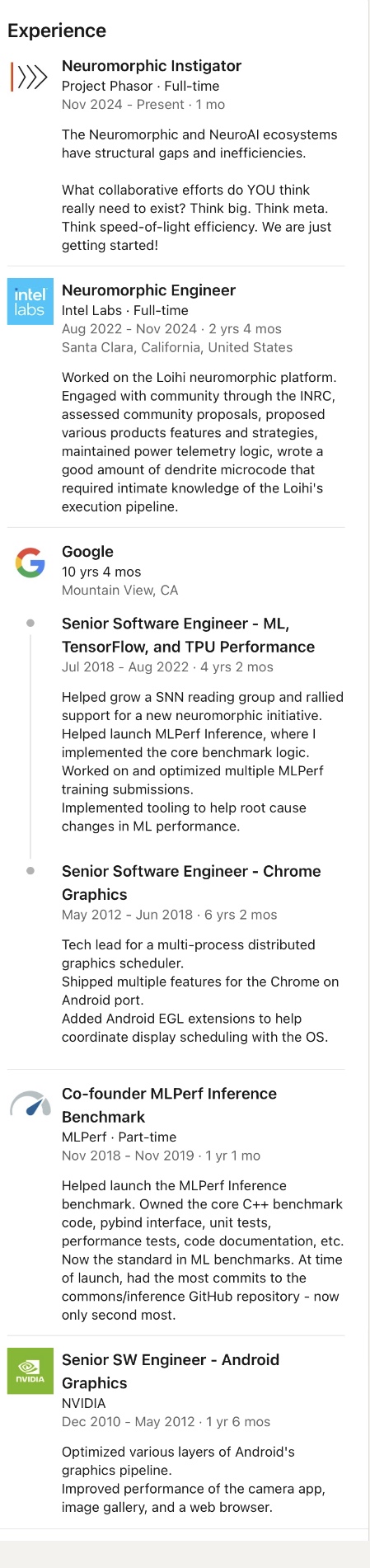
Task: Open the Neuromorphic Engineer job title
Action: tap(148, 290)
